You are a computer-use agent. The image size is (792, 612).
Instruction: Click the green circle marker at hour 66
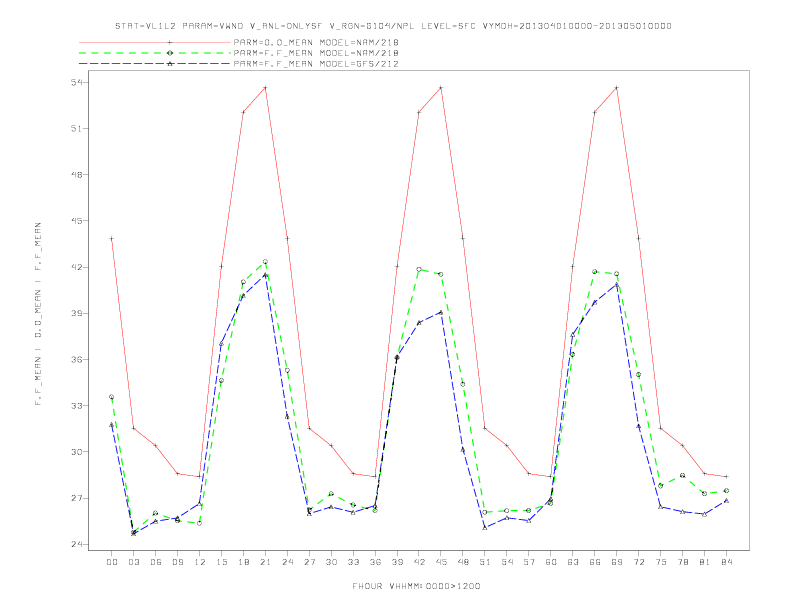595,272
